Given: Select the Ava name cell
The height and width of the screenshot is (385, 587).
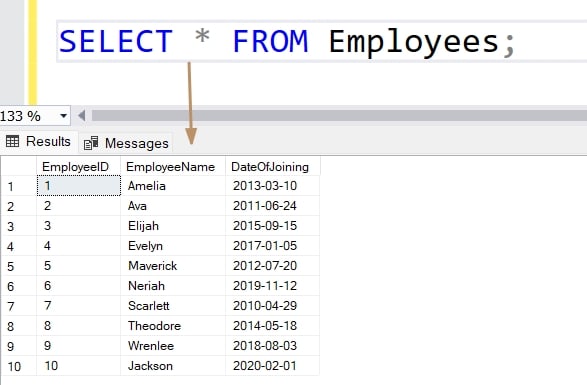Looking at the screenshot, I should click(x=173, y=206).
